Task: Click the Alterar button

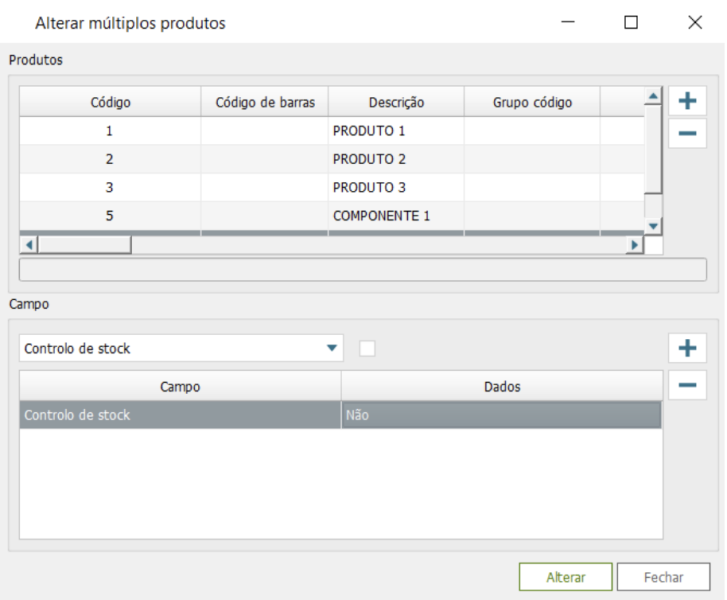Action: [x=565, y=577]
